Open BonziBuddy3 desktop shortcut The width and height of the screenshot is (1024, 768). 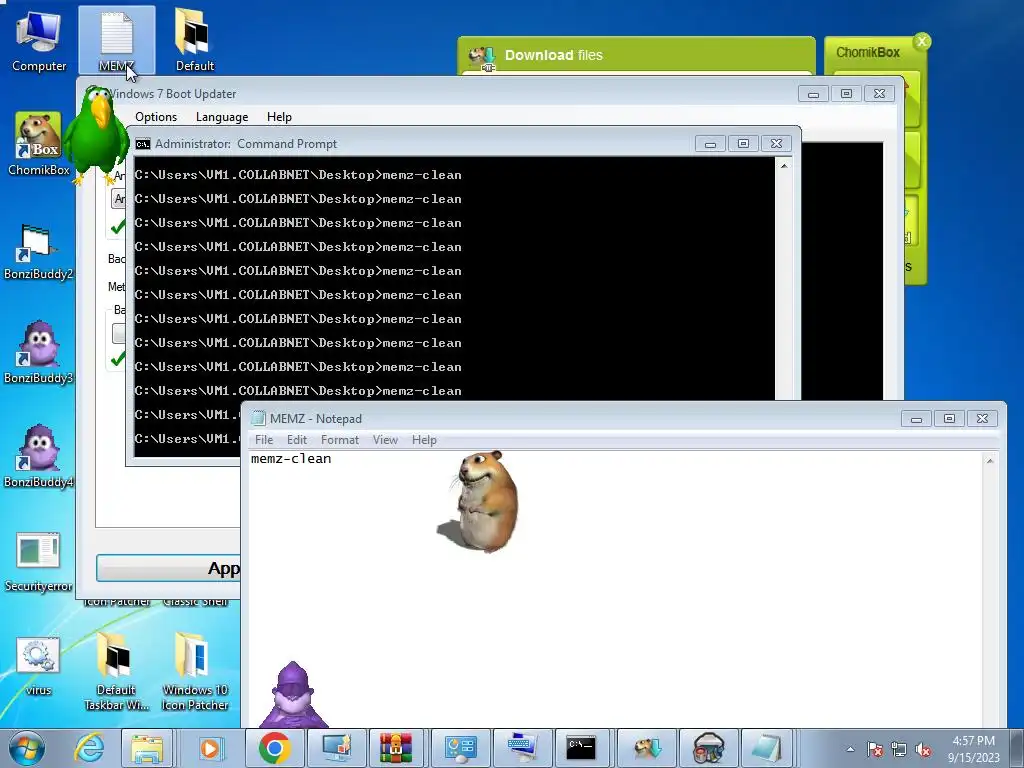tap(39, 353)
